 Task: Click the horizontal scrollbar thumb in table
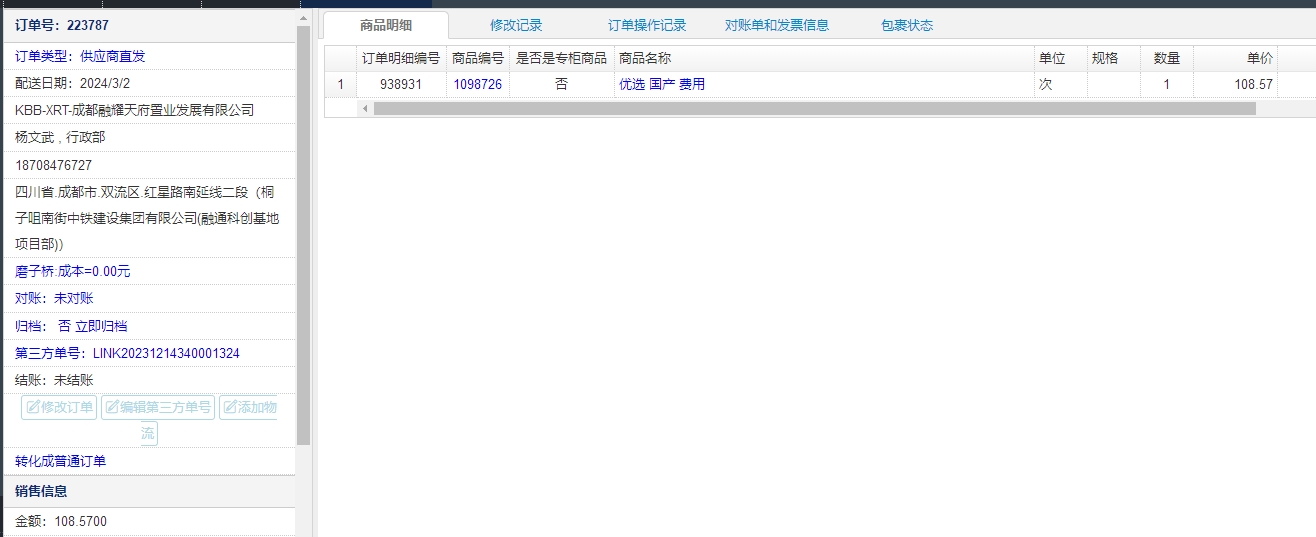814,108
